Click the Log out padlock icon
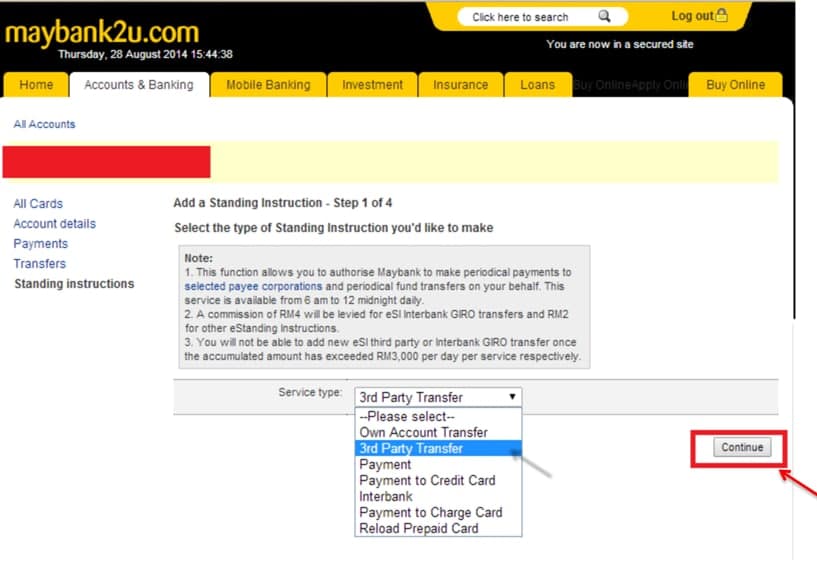 (x=722, y=16)
